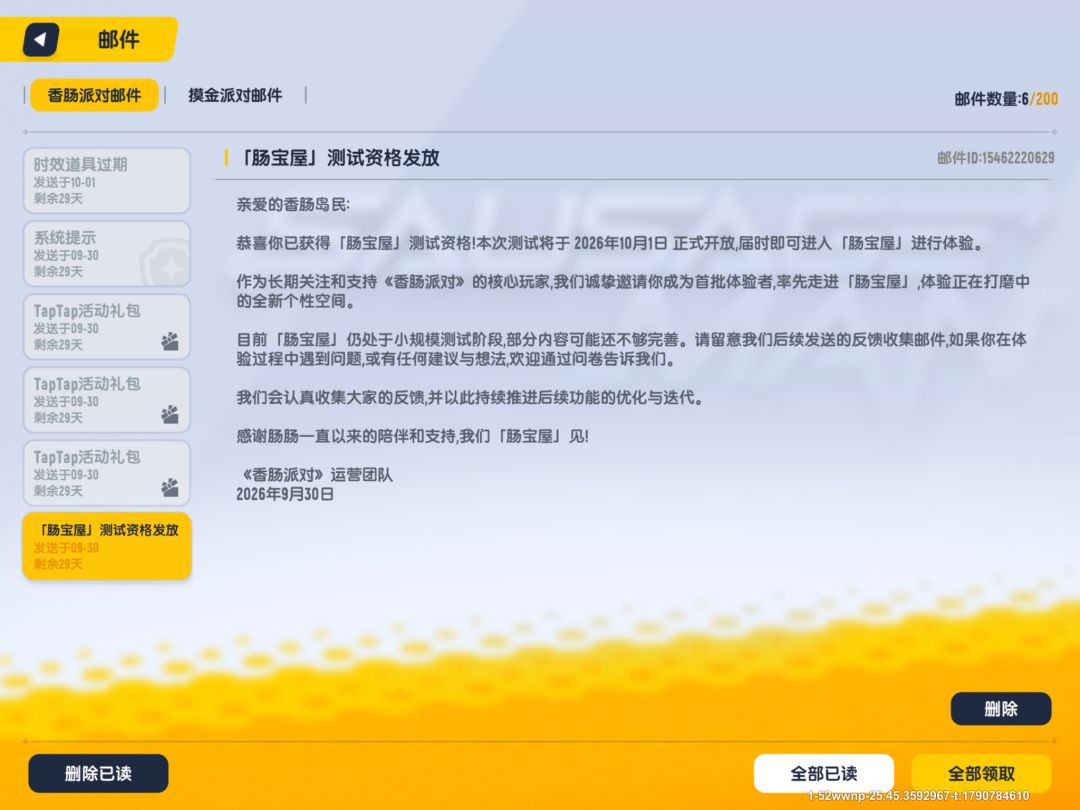
Task: Open the 系统提示 mail from 09-30
Action: point(107,253)
